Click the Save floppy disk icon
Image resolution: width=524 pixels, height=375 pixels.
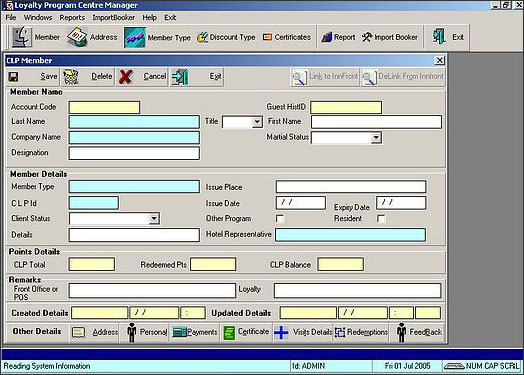click(13, 77)
